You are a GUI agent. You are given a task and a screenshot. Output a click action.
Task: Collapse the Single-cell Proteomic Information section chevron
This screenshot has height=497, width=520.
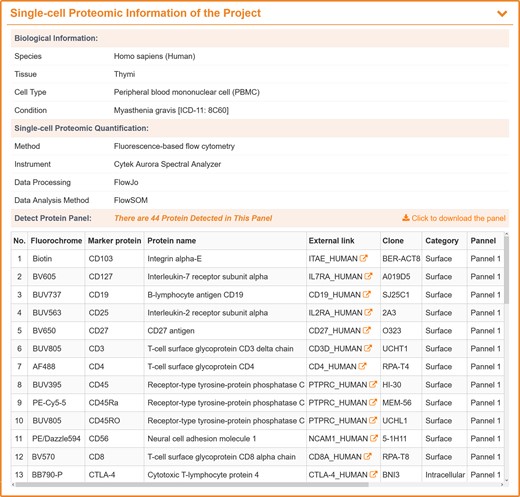502,14
